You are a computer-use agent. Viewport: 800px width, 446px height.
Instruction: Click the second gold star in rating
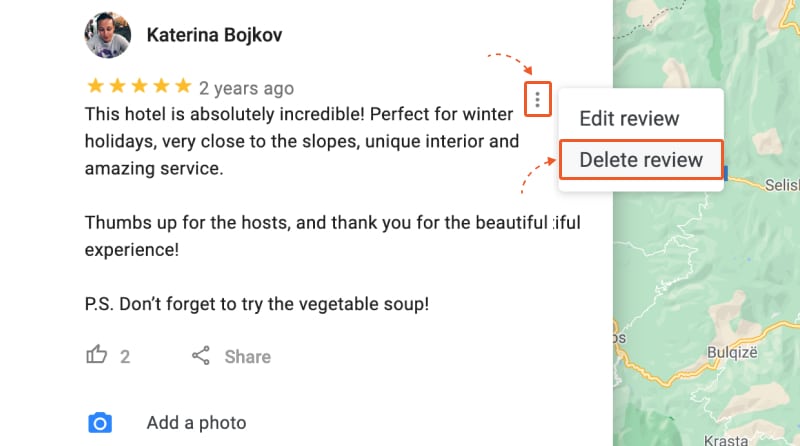pos(117,87)
